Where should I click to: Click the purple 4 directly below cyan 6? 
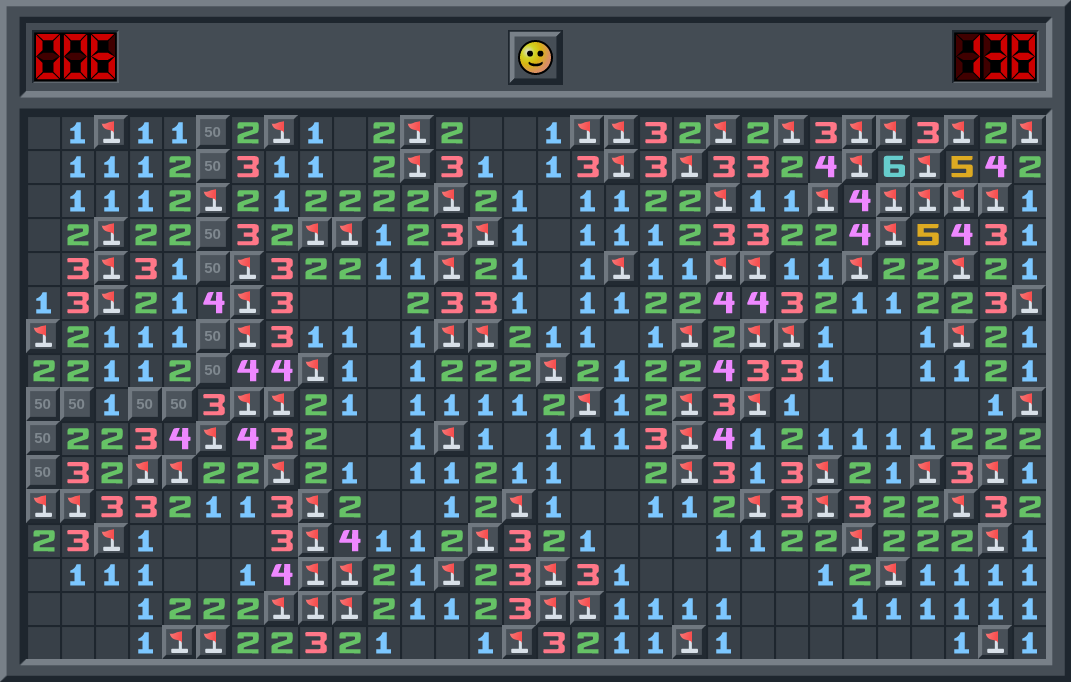859,201
